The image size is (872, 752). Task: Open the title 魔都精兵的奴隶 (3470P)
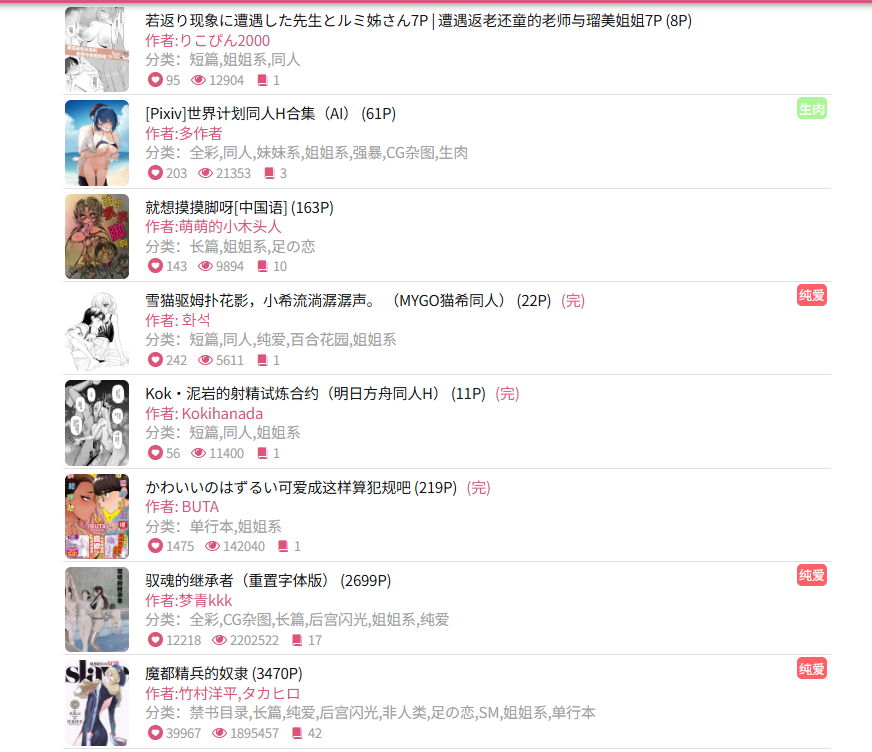click(x=224, y=674)
